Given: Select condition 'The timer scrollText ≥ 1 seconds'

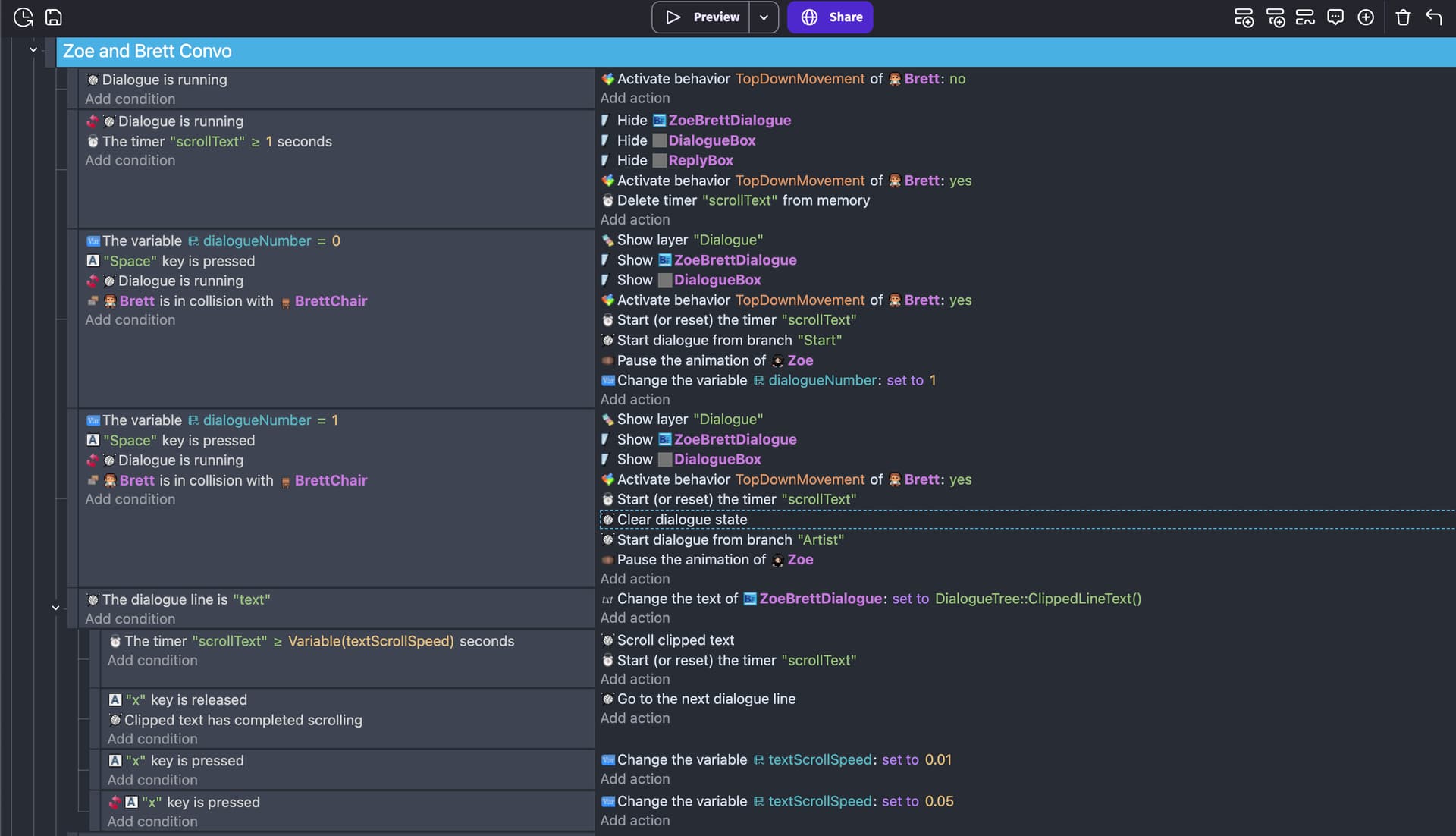Looking at the screenshot, I should pyautogui.click(x=209, y=141).
